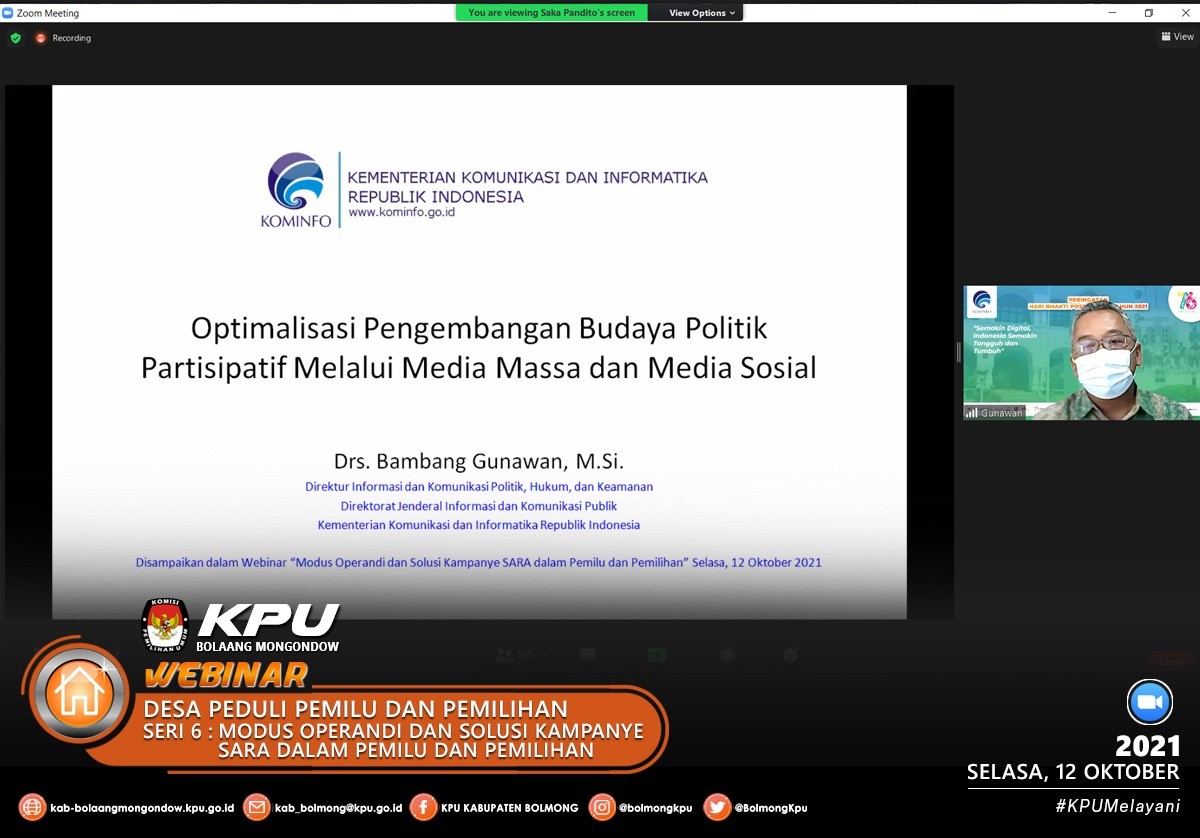Toggle the dimmed Record button
The height and width of the screenshot is (838, 1200).
[727, 655]
